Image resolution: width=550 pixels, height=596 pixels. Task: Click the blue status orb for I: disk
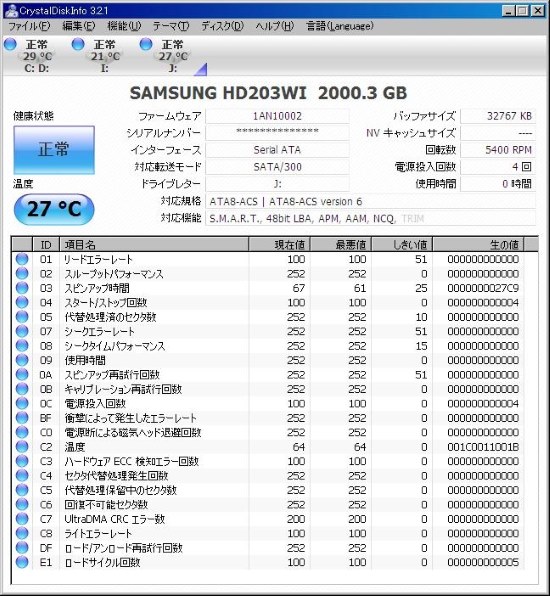78,44
